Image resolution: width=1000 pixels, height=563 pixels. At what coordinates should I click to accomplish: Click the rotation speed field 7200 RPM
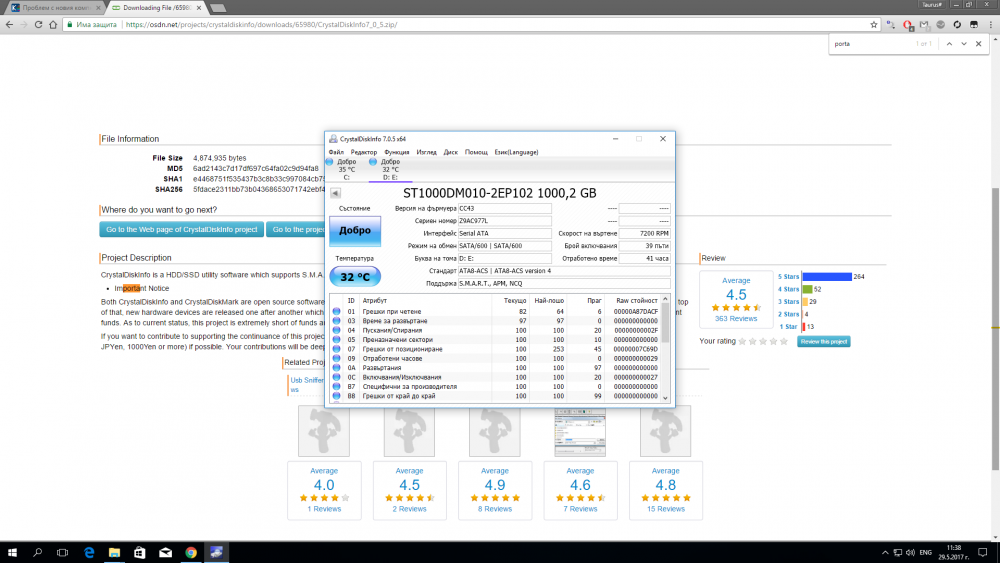click(x=645, y=233)
